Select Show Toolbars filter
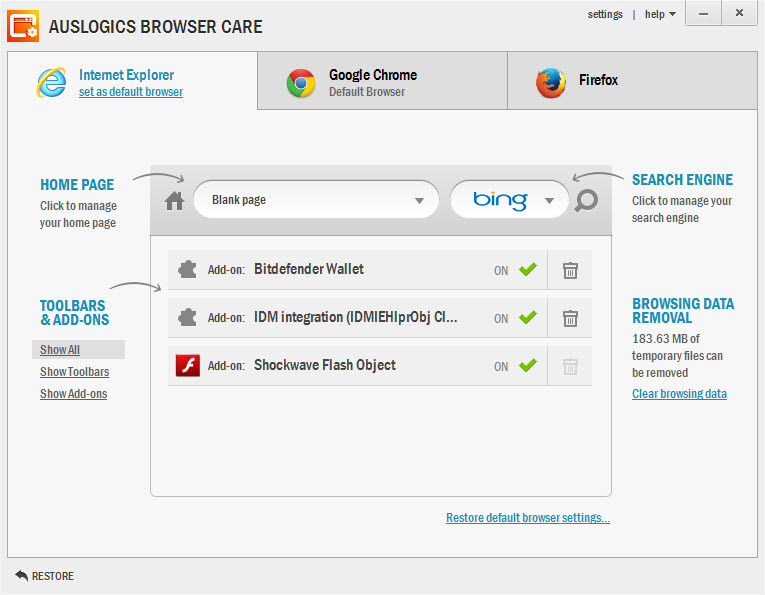 (75, 372)
